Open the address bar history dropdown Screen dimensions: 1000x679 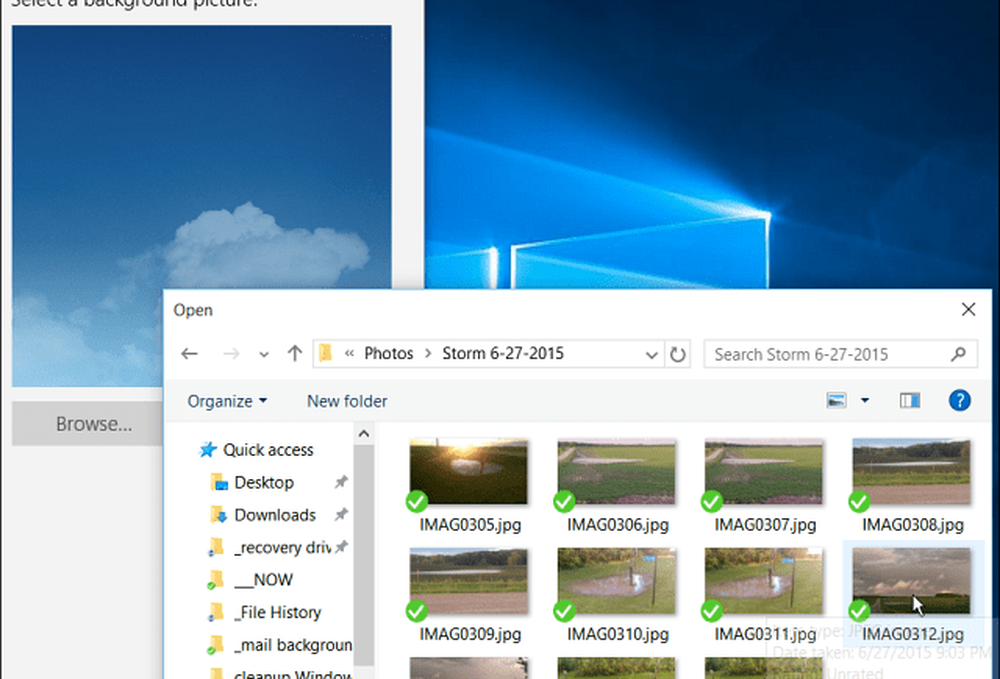tap(652, 354)
